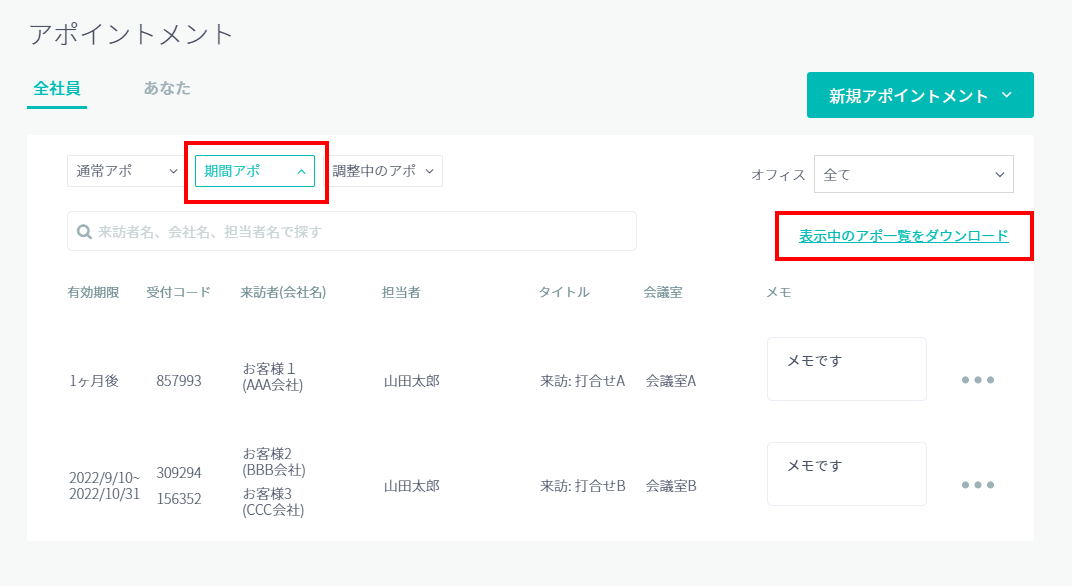The image size is (1072, 586).
Task: Open the 調整中のアポ dropdown
Action: tap(384, 171)
